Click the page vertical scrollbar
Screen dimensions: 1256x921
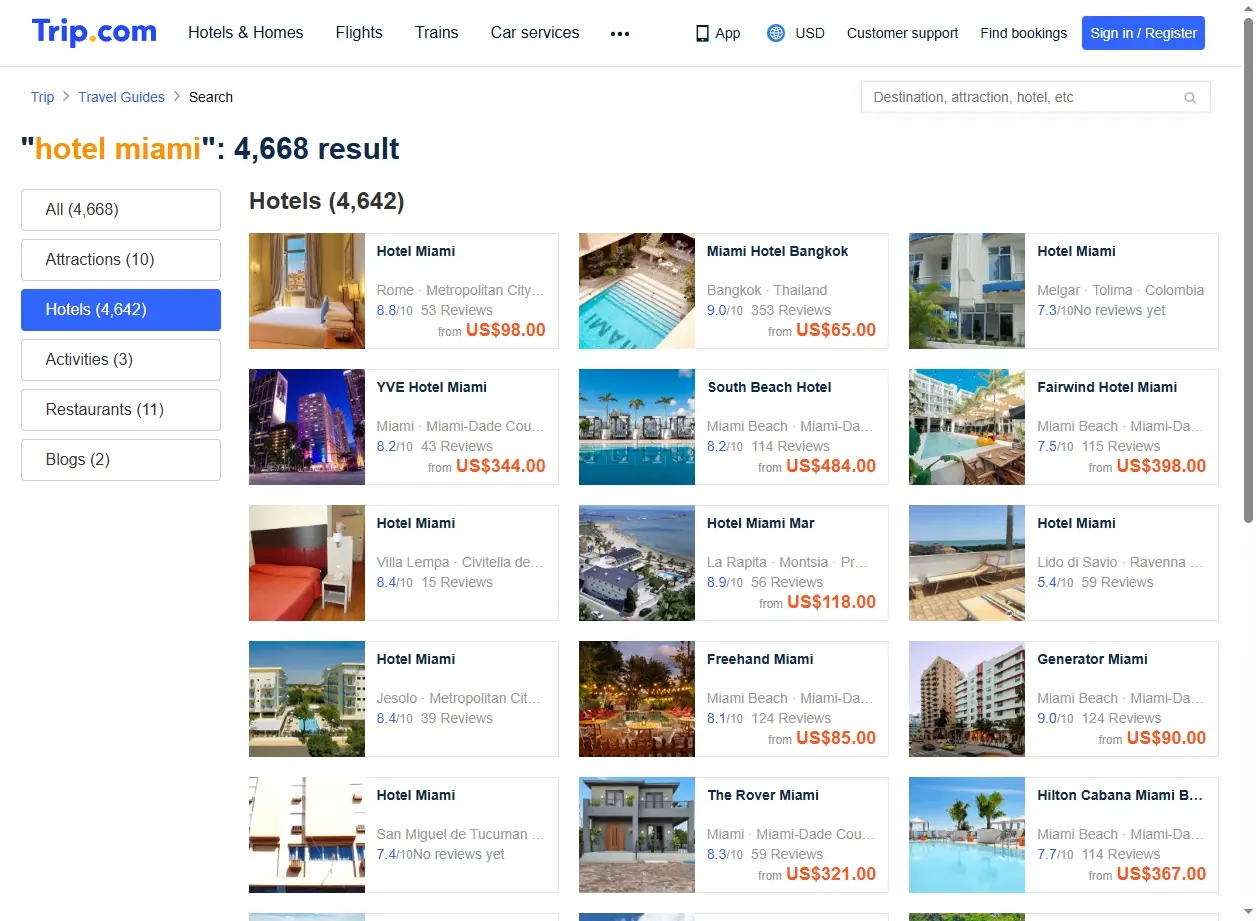(x=1248, y=270)
